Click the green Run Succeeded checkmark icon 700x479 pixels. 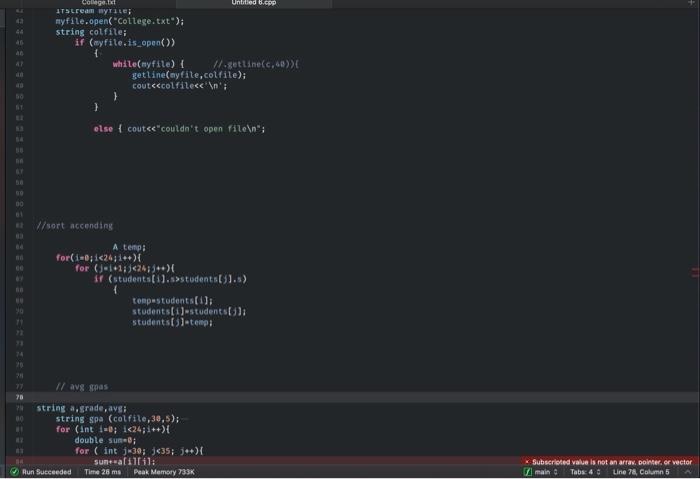14,472
